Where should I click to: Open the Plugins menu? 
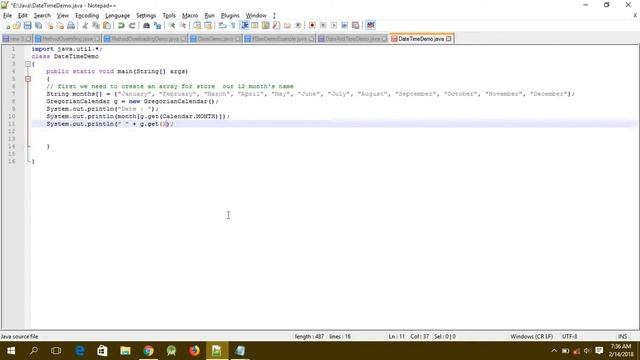point(230,16)
